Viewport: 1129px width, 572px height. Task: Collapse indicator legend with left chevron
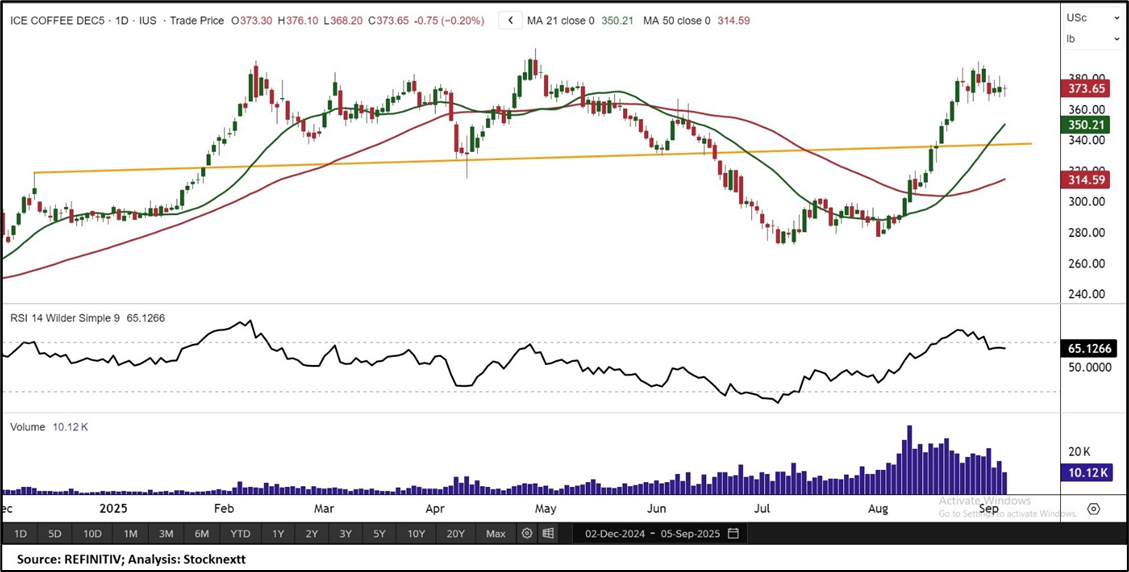point(510,21)
